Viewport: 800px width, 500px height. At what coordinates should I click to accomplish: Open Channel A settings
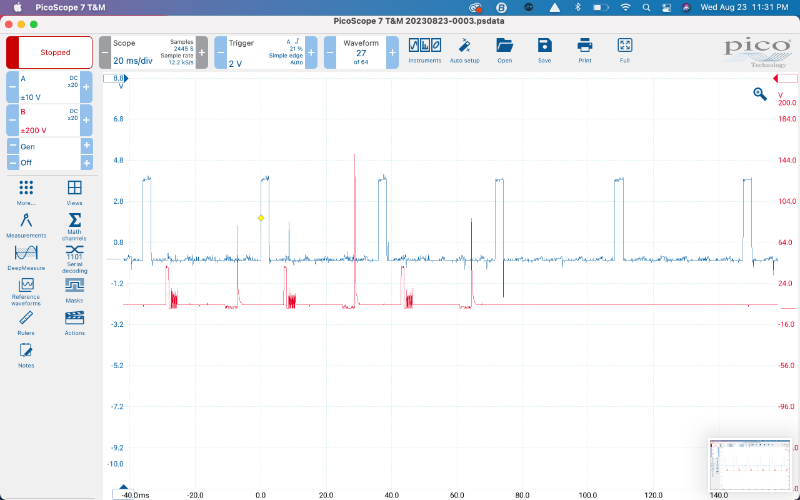tap(49, 87)
